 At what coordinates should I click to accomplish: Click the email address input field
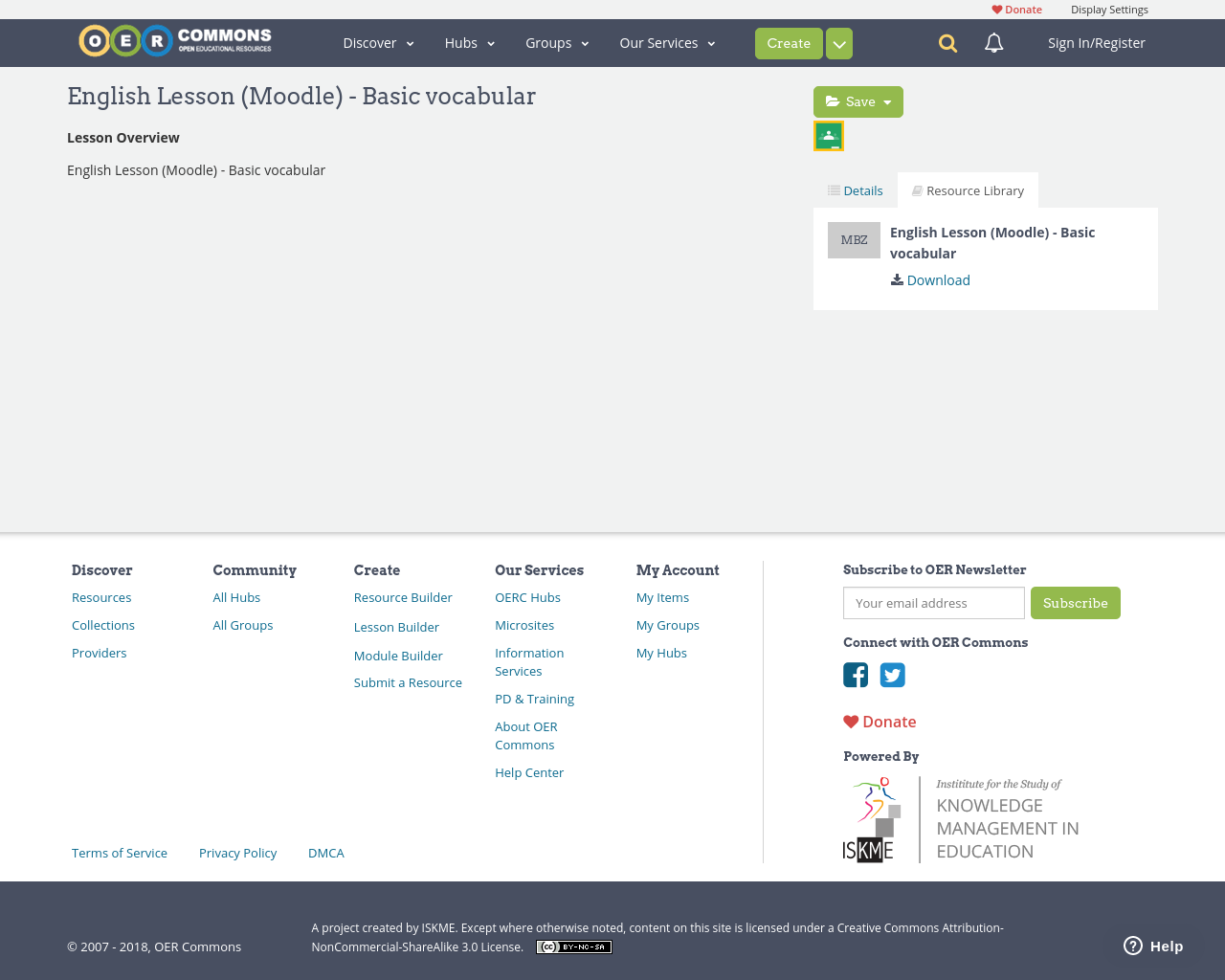[x=933, y=603]
